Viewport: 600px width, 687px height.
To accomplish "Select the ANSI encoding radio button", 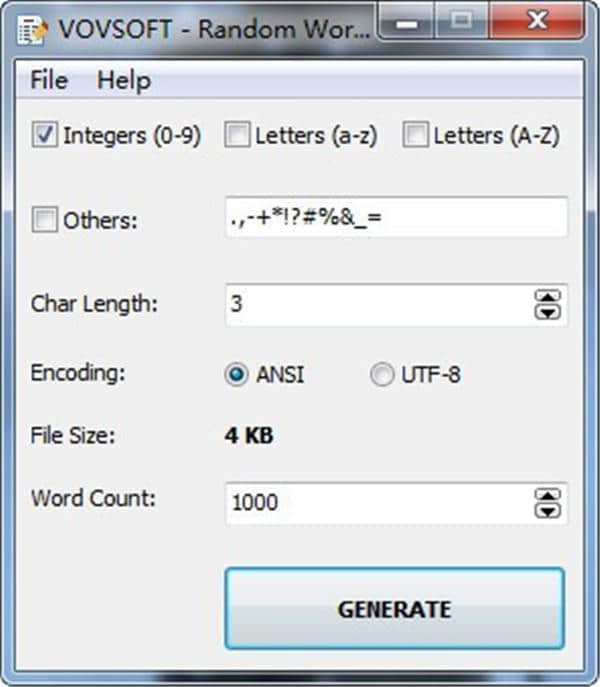I will [x=236, y=374].
